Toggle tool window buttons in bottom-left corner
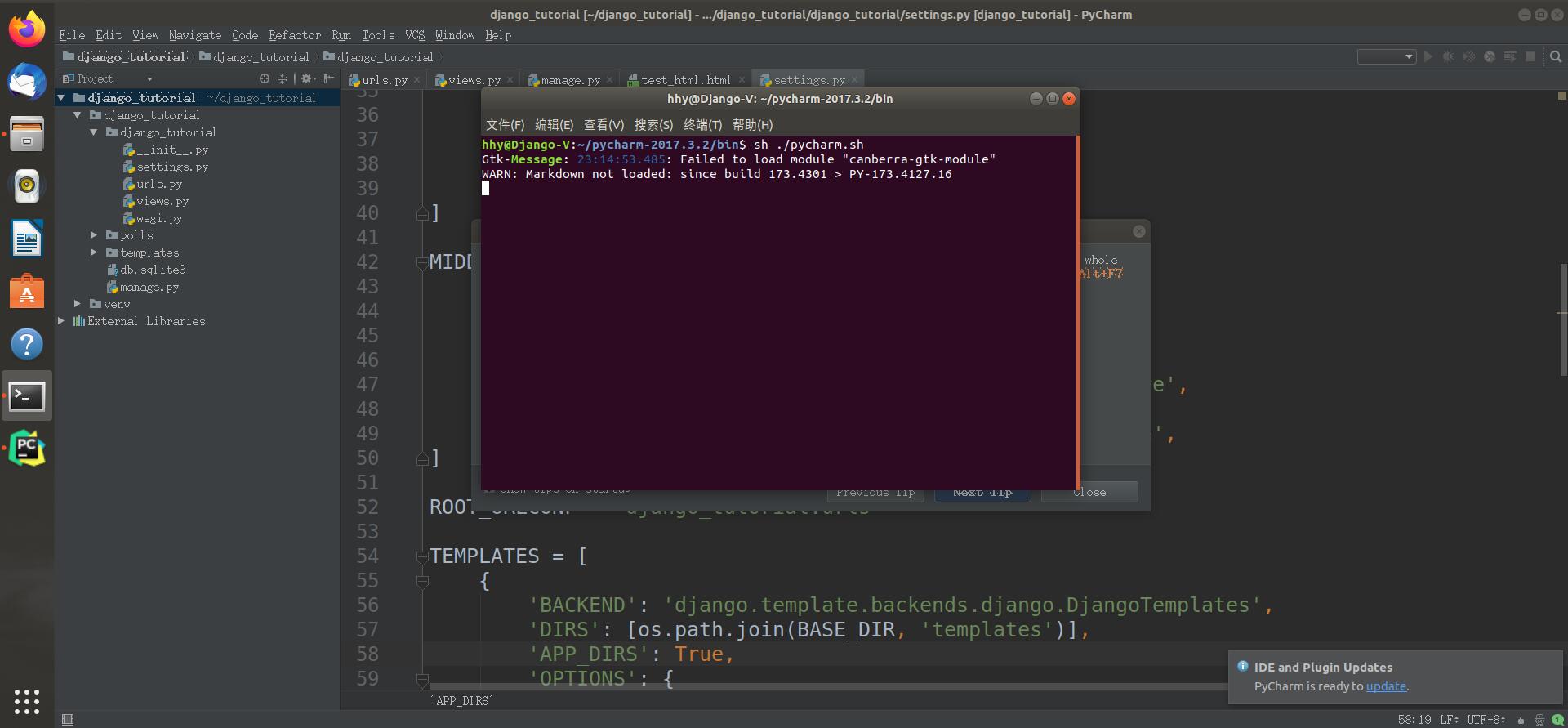Viewport: 1568px width, 728px height. click(68, 720)
